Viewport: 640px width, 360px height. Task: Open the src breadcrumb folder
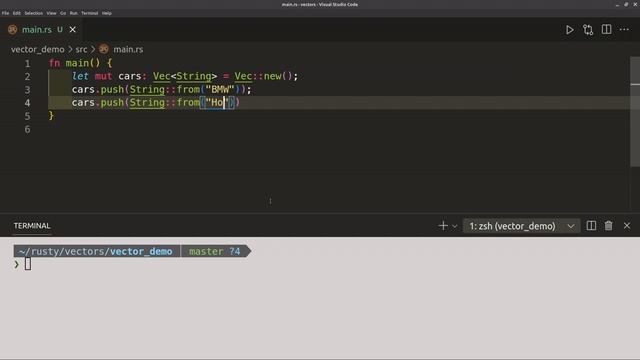click(x=81, y=49)
